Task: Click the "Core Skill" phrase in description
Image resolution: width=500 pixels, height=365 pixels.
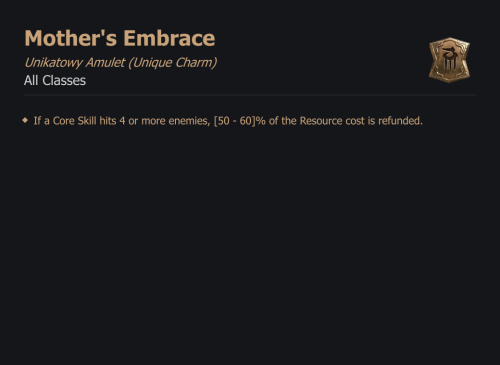Action: coord(74,121)
